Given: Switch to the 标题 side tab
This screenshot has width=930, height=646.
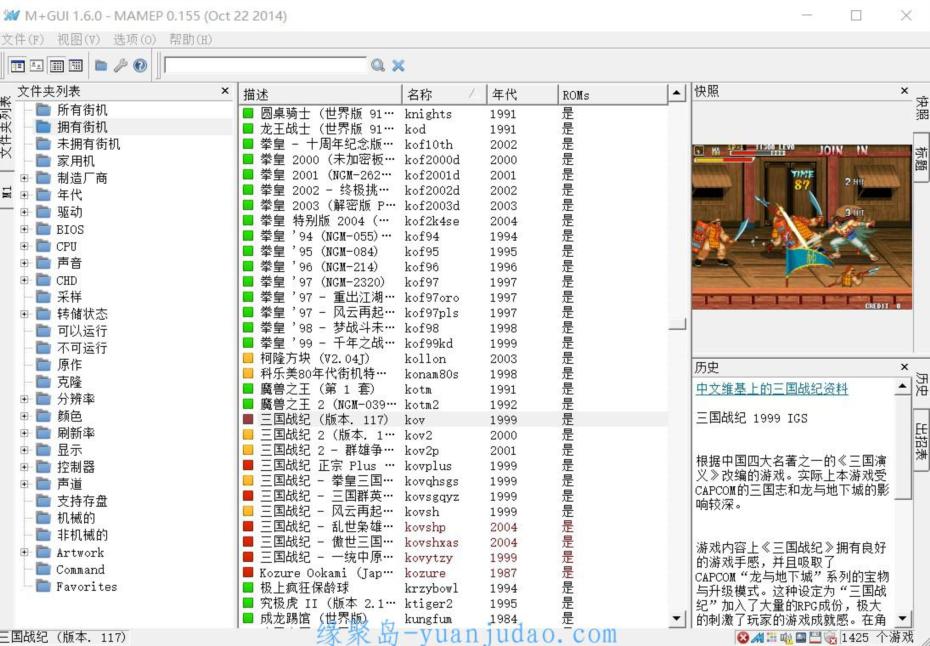Looking at the screenshot, I should tap(921, 158).
